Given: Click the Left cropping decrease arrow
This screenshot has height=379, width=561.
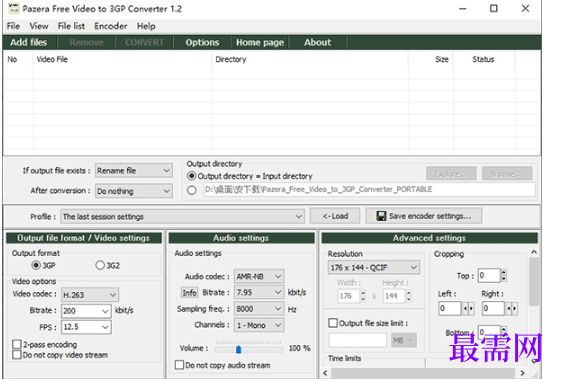Looking at the screenshot, I should coord(465,308).
